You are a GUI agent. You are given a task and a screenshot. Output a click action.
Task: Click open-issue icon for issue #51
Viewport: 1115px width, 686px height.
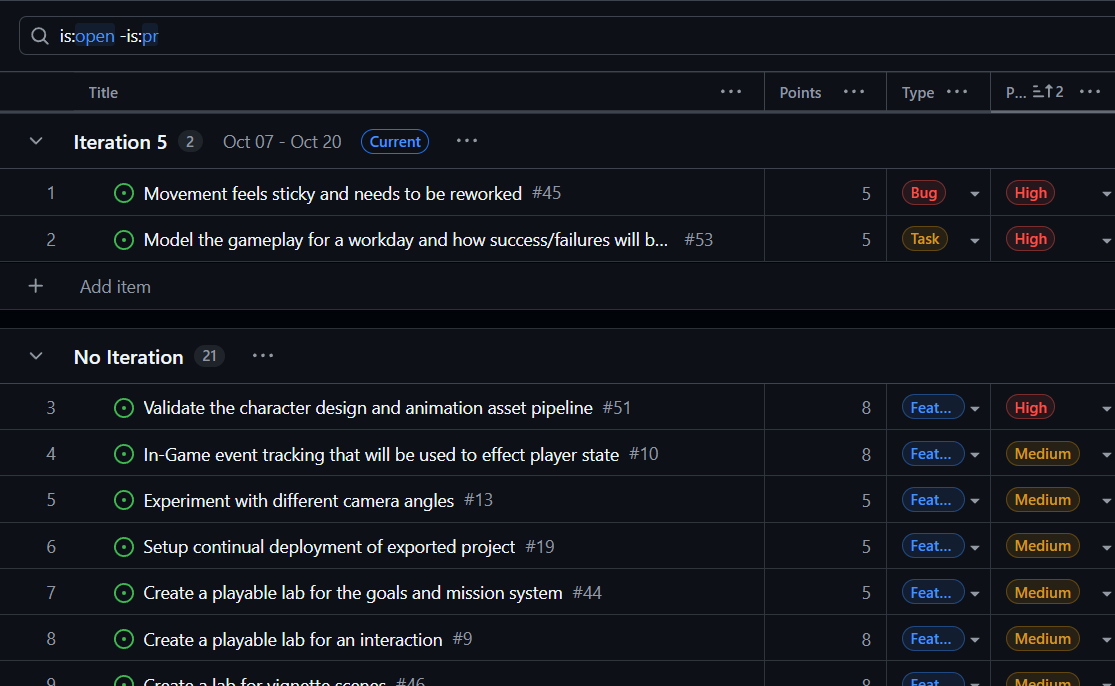(x=124, y=408)
